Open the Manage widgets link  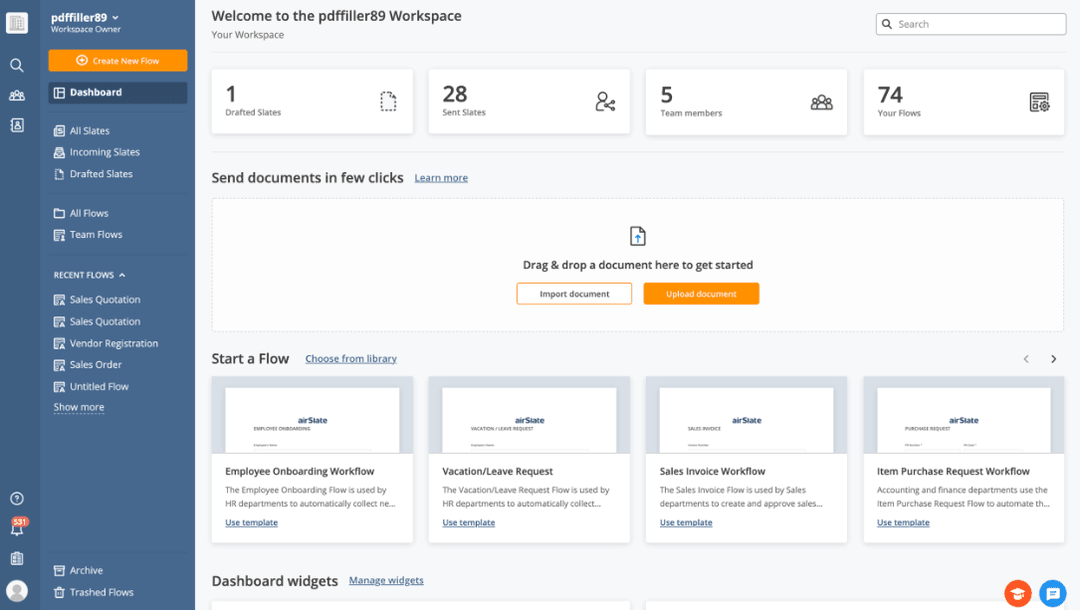(x=386, y=580)
